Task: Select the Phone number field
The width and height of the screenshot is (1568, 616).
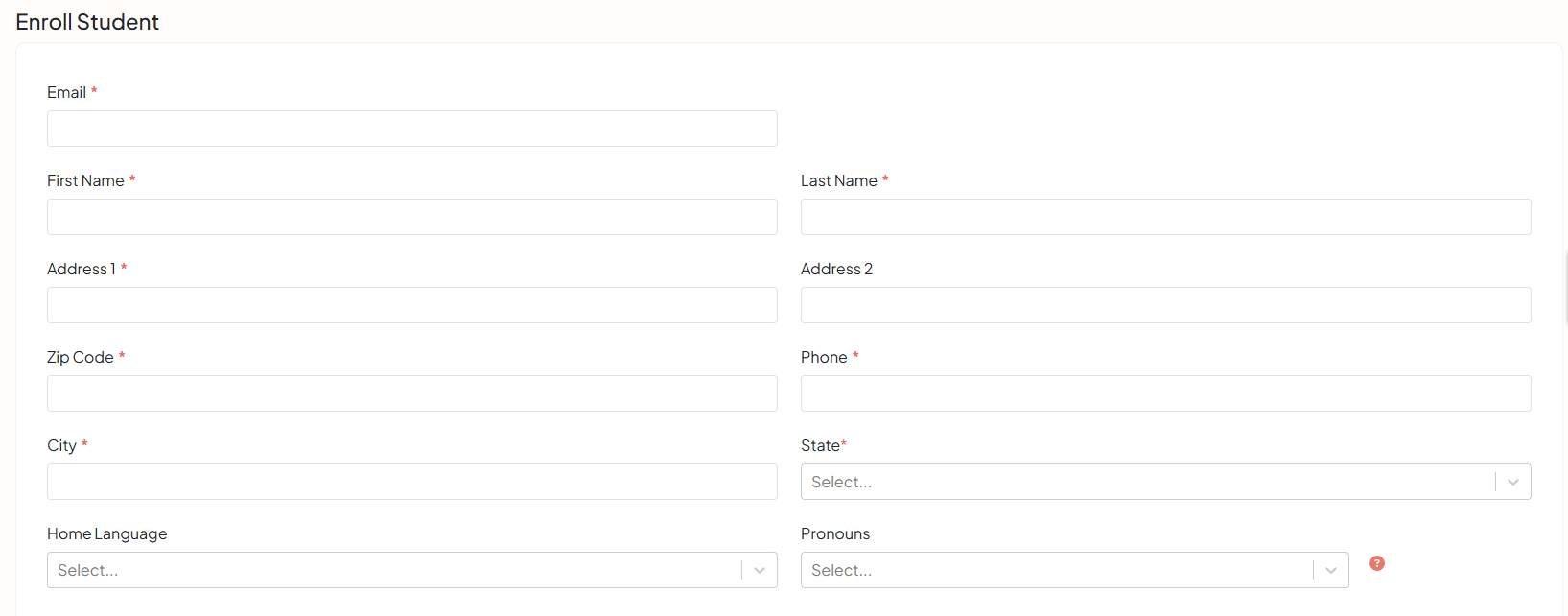Action: 1166,393
